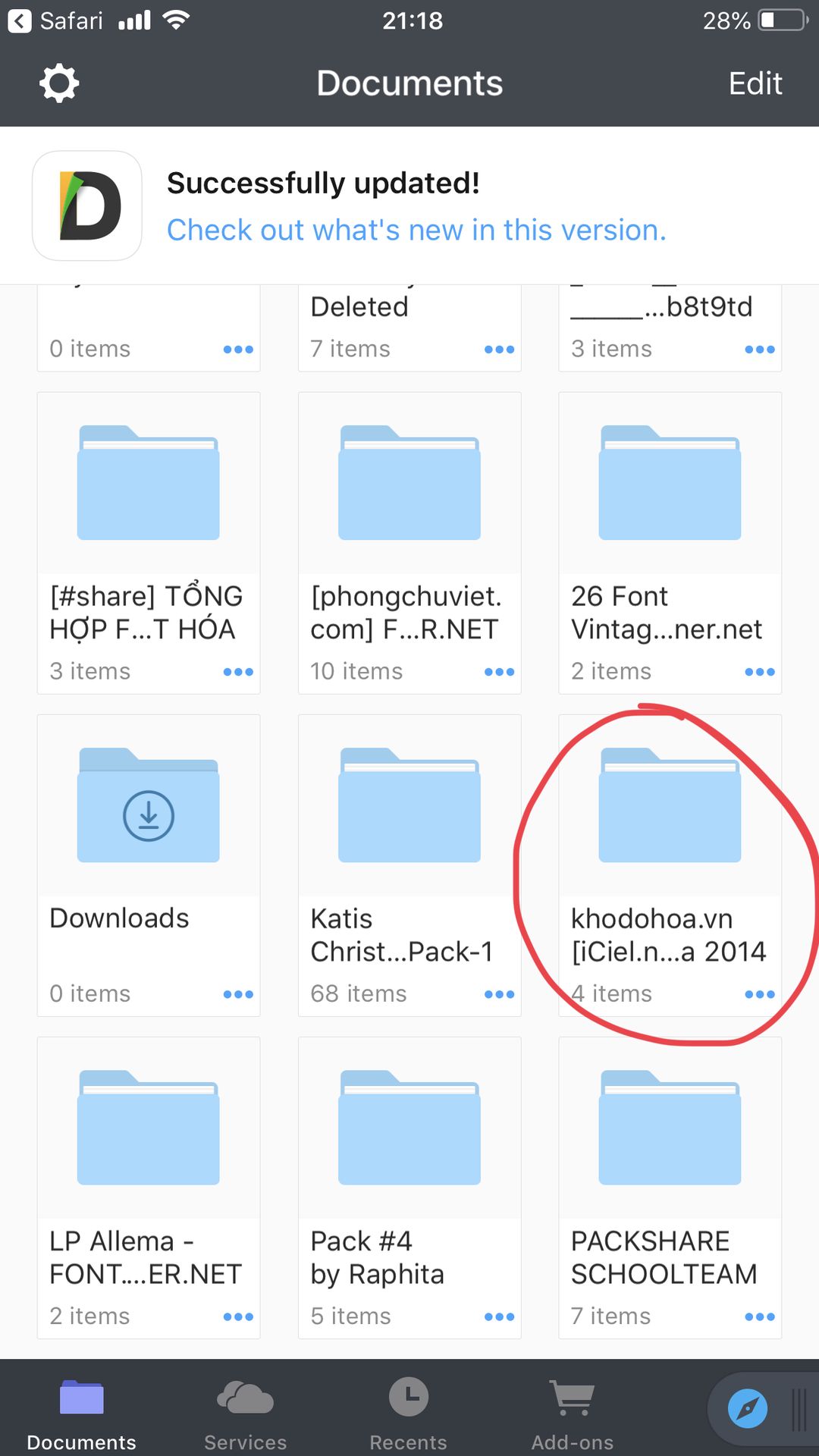Open the settings gear icon
This screenshot has height=1456, width=819.
pos(59,83)
